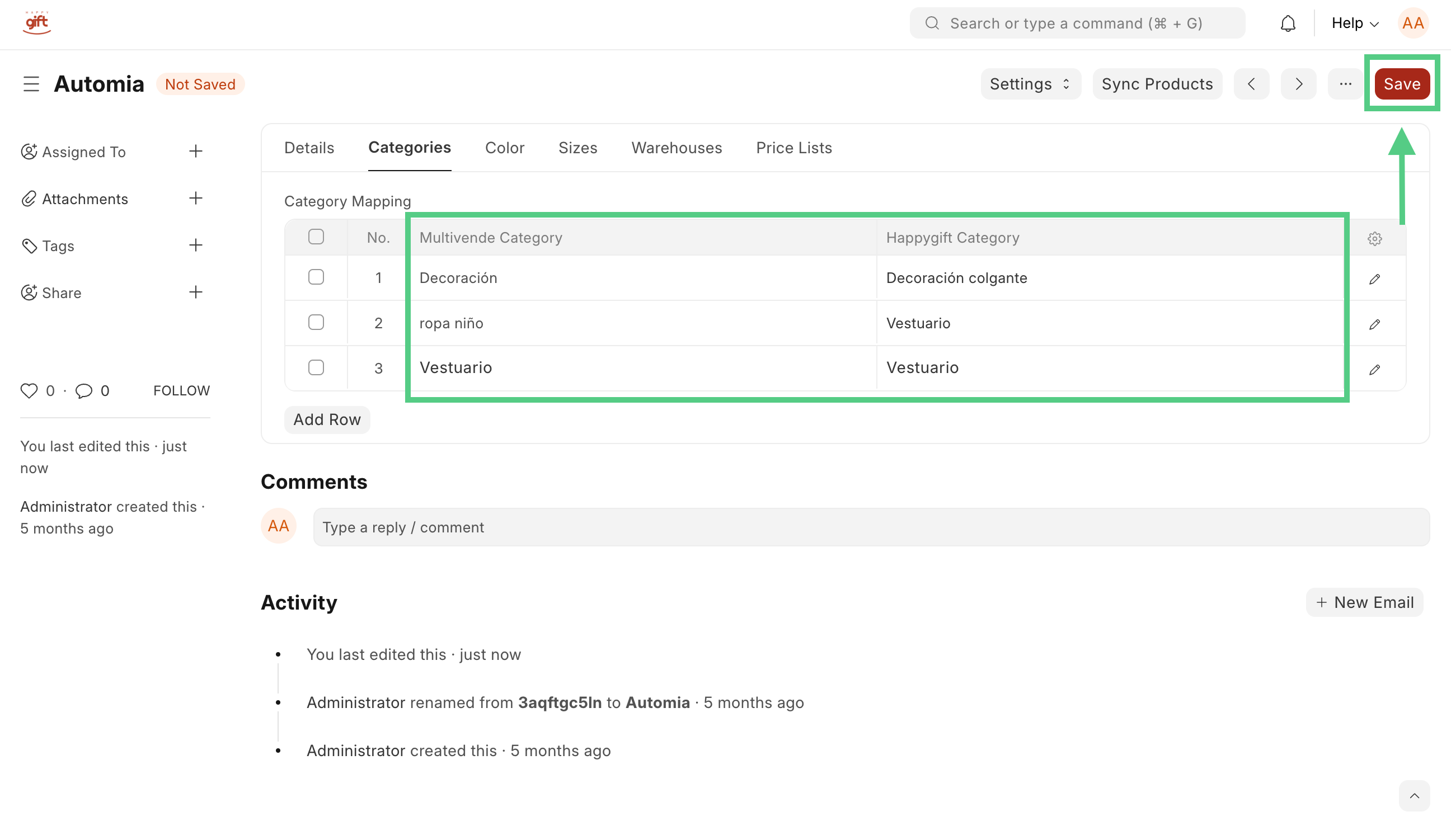
Task: Click the Assigned To user icon
Action: pos(29,152)
